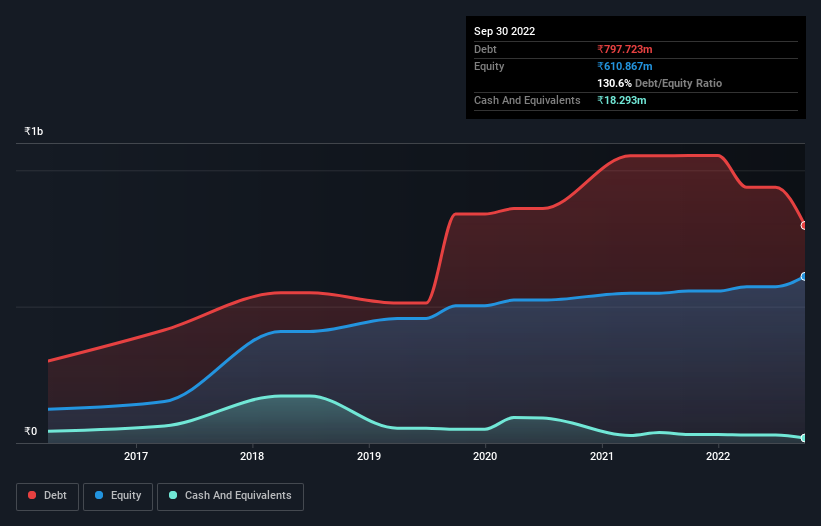This screenshot has width=821, height=526.
Task: Toggle the Equity series legend button
Action: [x=118, y=496]
